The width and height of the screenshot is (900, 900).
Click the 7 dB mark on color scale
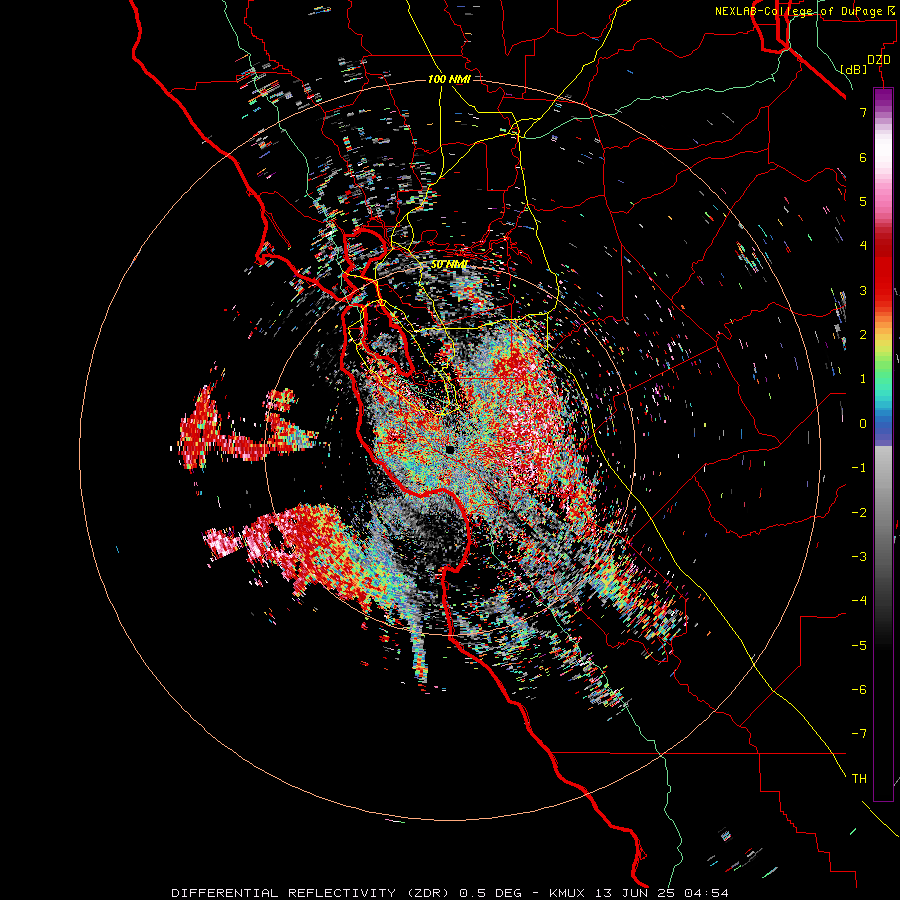point(863,112)
